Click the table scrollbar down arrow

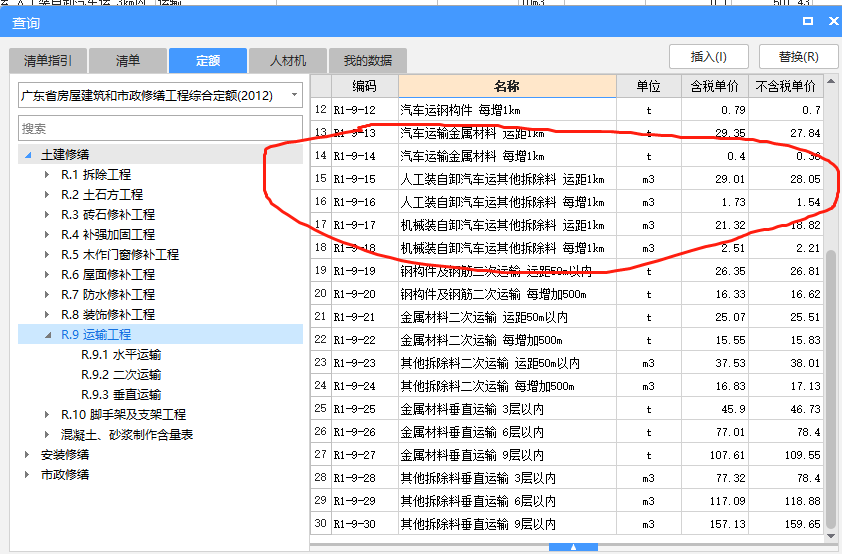tap(831, 536)
